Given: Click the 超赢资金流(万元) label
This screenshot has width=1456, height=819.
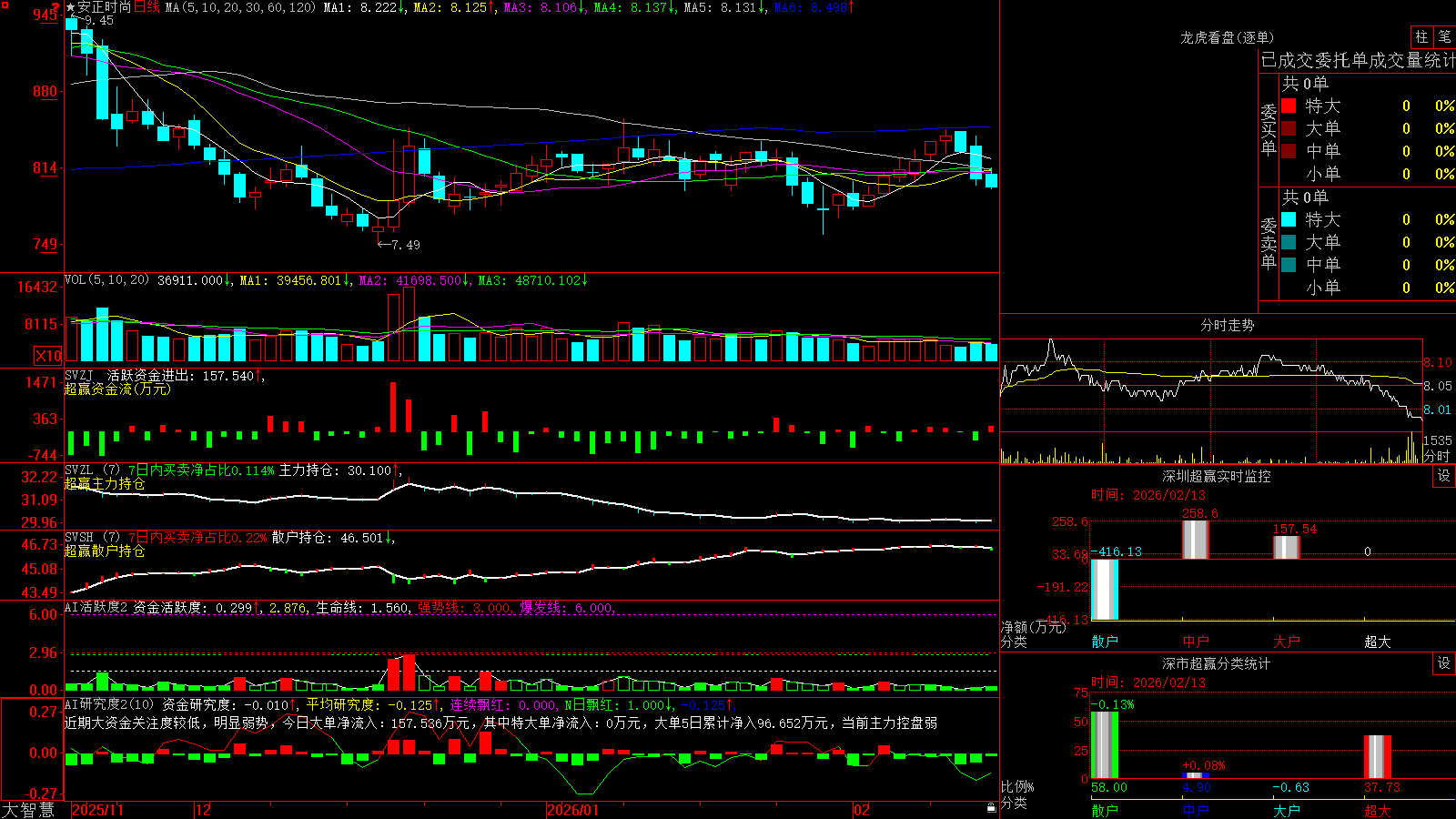Looking at the screenshot, I should click(117, 389).
